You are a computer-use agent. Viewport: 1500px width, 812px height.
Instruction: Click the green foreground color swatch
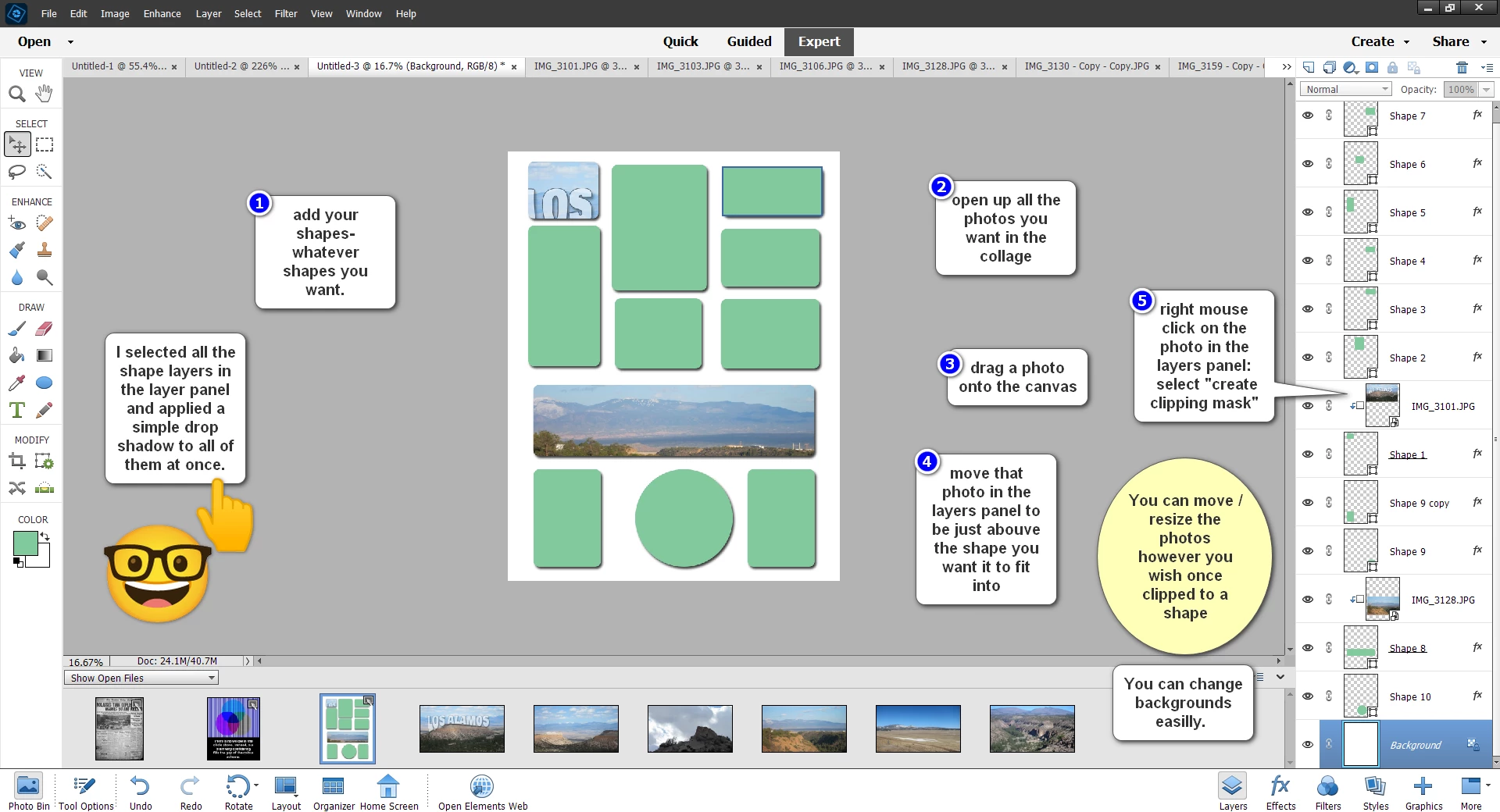pyautogui.click(x=25, y=543)
